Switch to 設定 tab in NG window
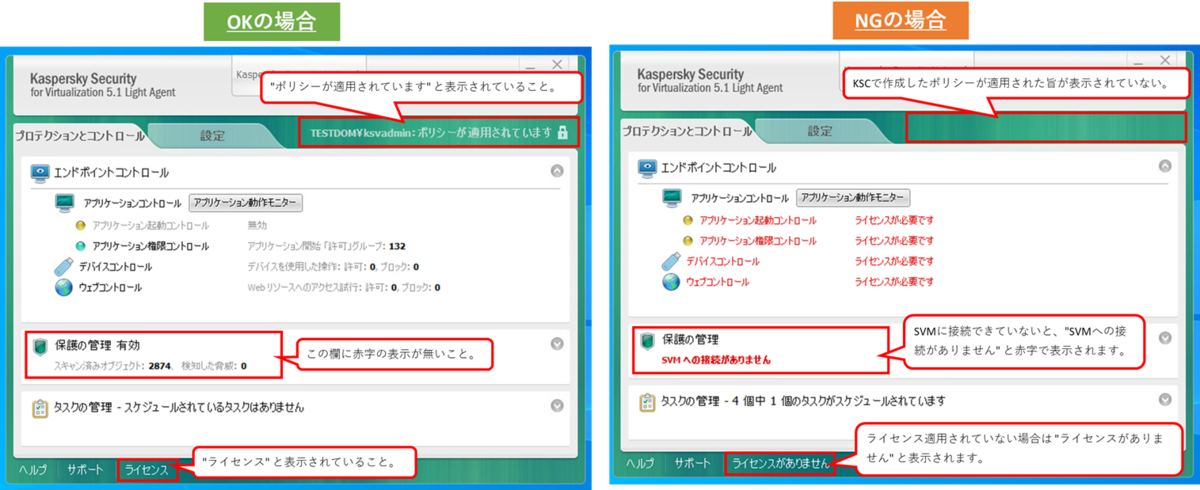The image size is (1200, 490). click(820, 130)
